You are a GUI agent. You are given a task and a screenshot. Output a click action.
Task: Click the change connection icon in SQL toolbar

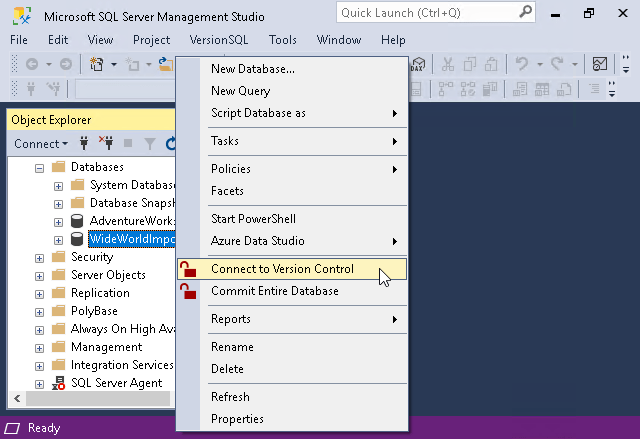[x=53, y=89]
